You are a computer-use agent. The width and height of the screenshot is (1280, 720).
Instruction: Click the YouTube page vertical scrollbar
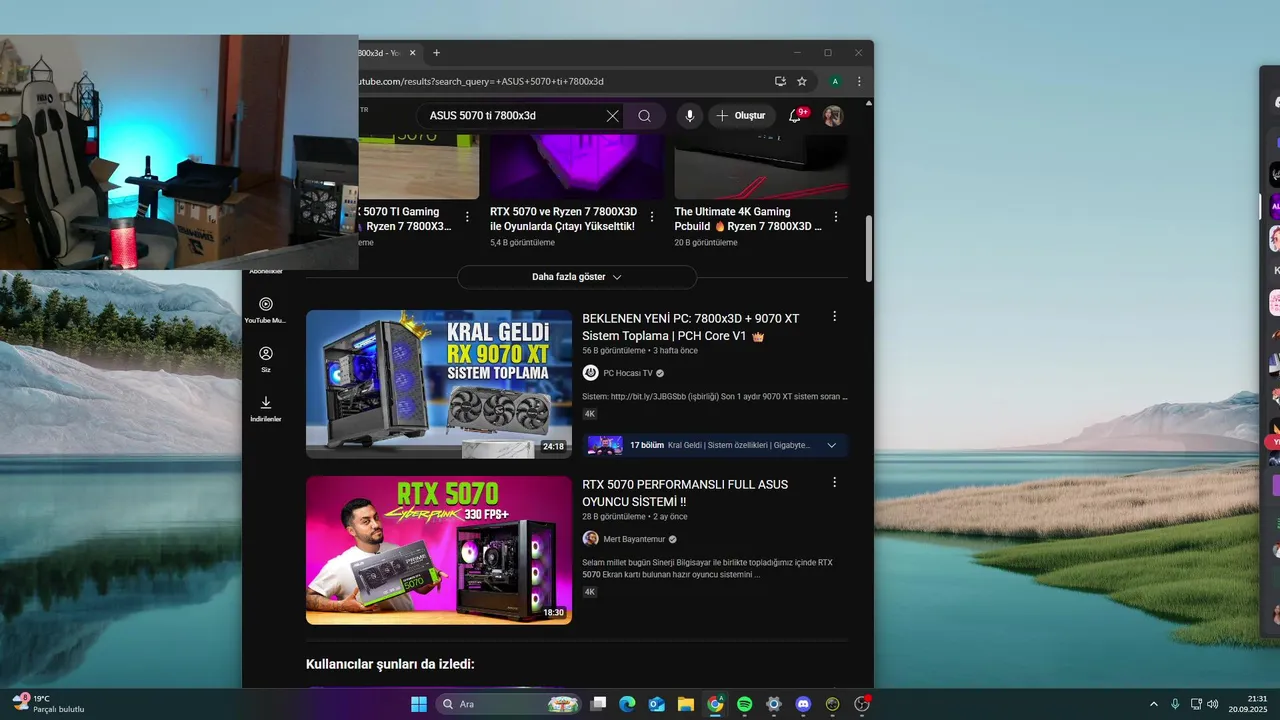pos(868,249)
